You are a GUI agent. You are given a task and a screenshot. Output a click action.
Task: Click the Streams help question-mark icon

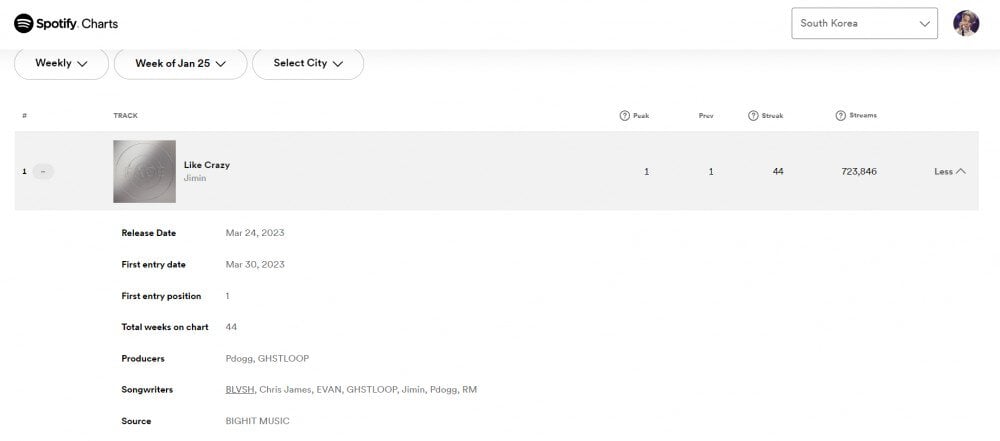click(840, 116)
